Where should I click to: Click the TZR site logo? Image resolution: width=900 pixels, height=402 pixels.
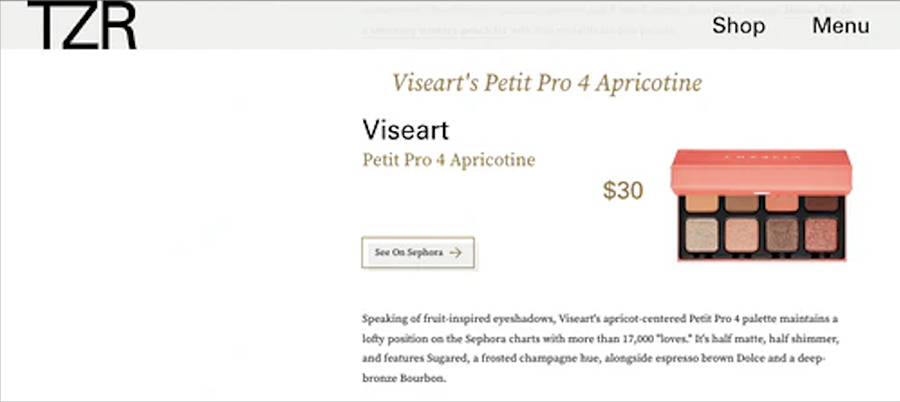[82, 26]
